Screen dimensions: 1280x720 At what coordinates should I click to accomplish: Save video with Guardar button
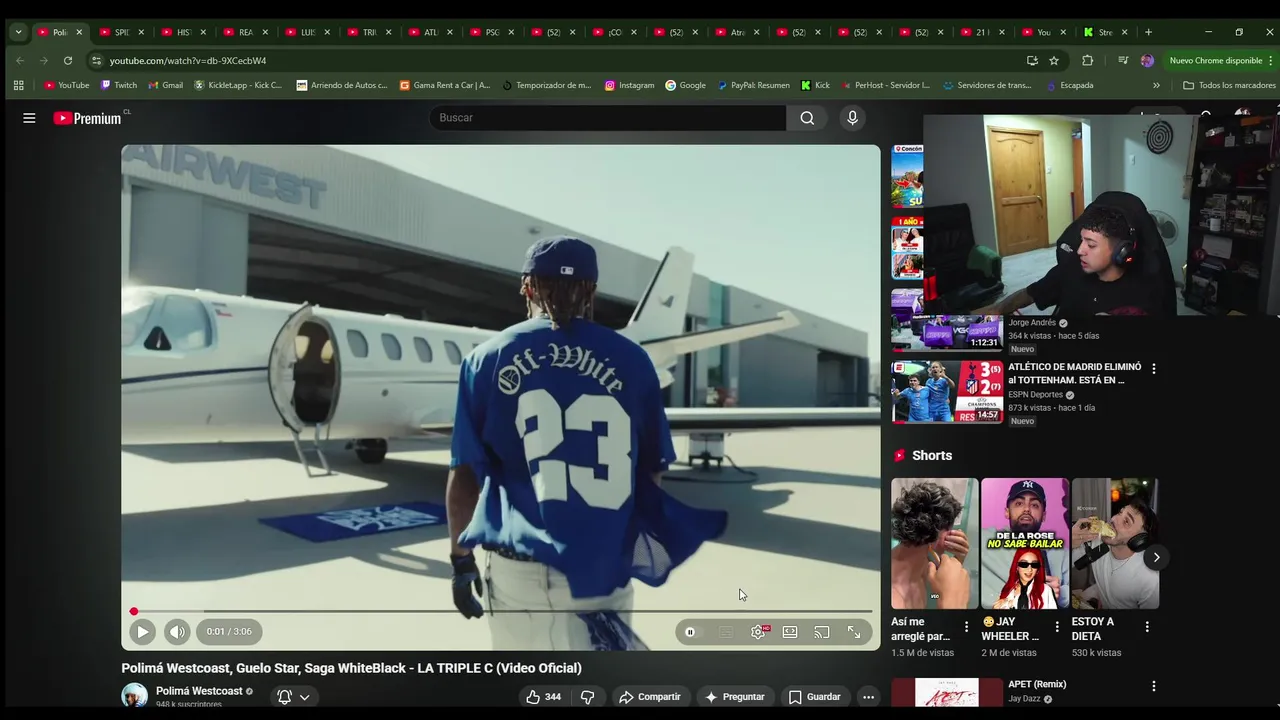pos(814,697)
